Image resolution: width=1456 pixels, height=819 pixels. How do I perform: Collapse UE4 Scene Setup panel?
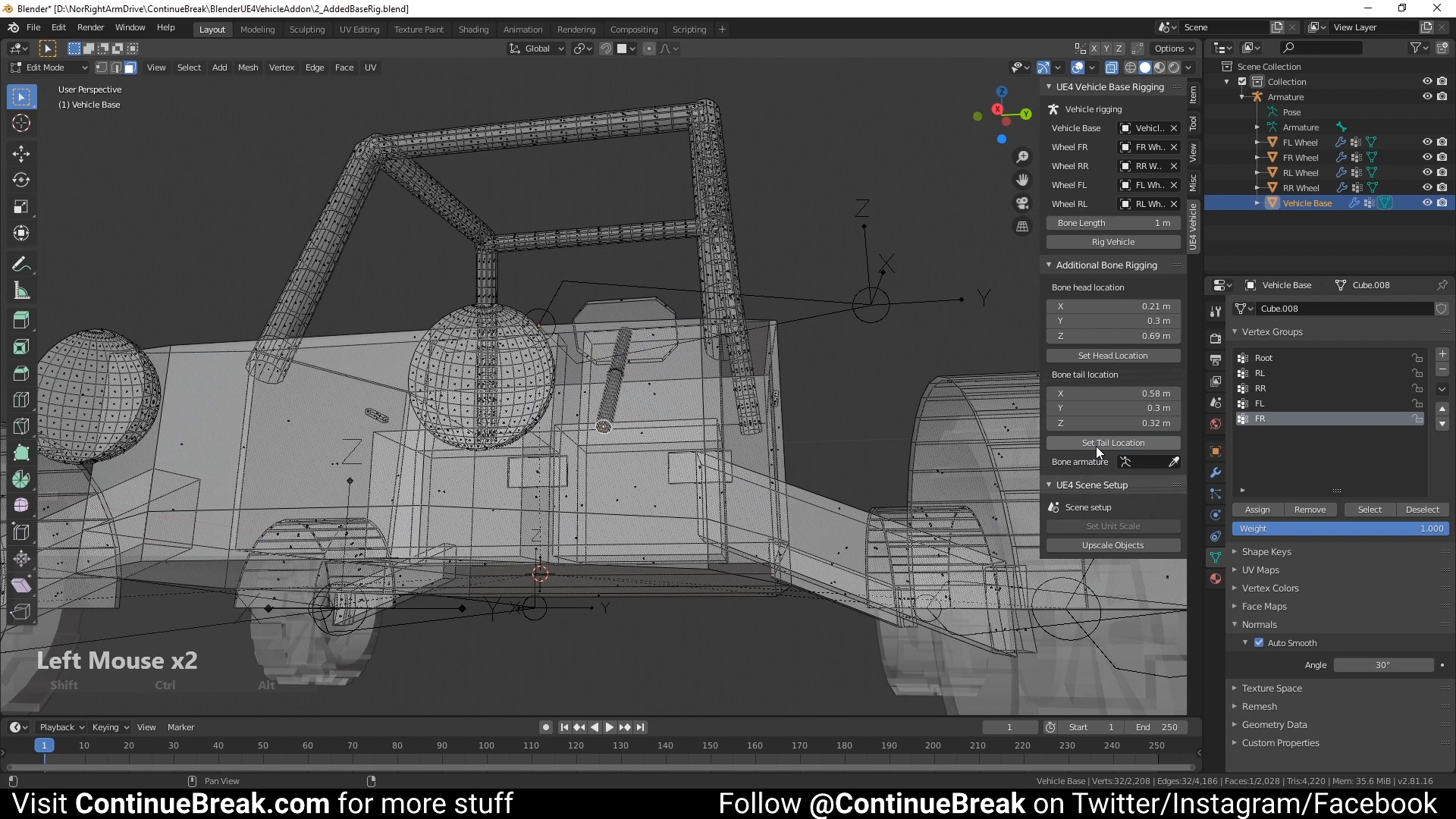coord(1049,485)
